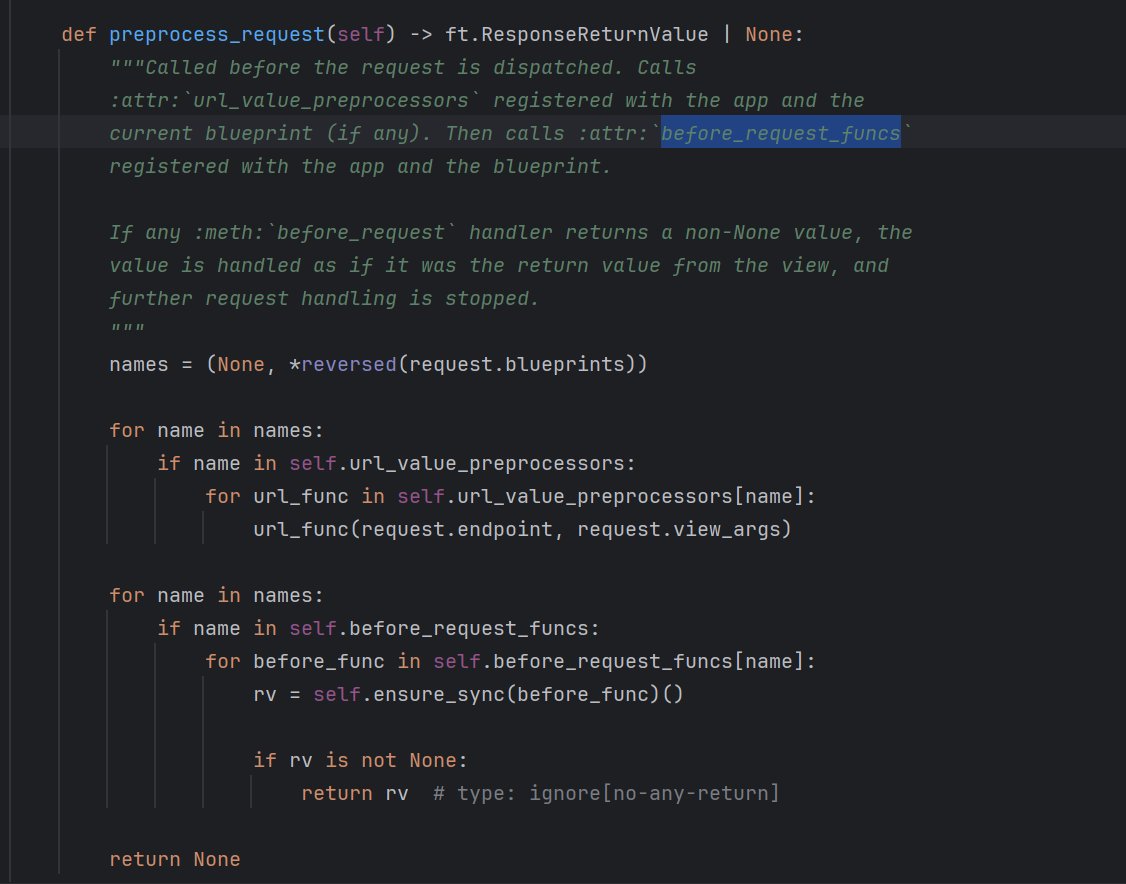Image resolution: width=1126 pixels, height=884 pixels.
Task: Click the 'if rv is not None' condition
Action: coord(360,761)
